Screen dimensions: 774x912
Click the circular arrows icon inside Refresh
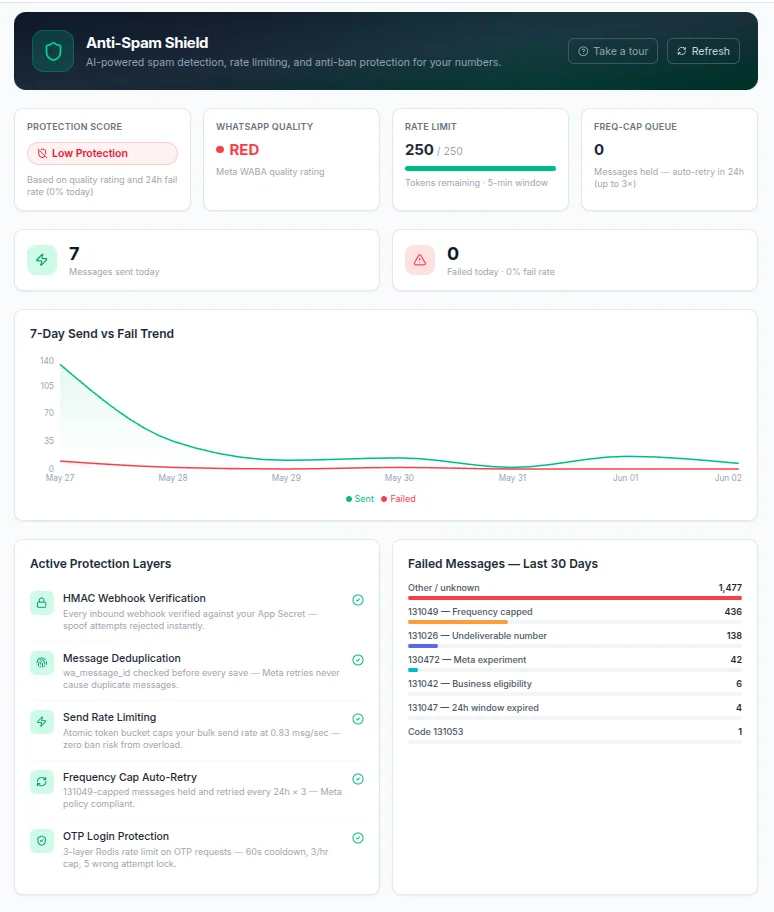682,51
